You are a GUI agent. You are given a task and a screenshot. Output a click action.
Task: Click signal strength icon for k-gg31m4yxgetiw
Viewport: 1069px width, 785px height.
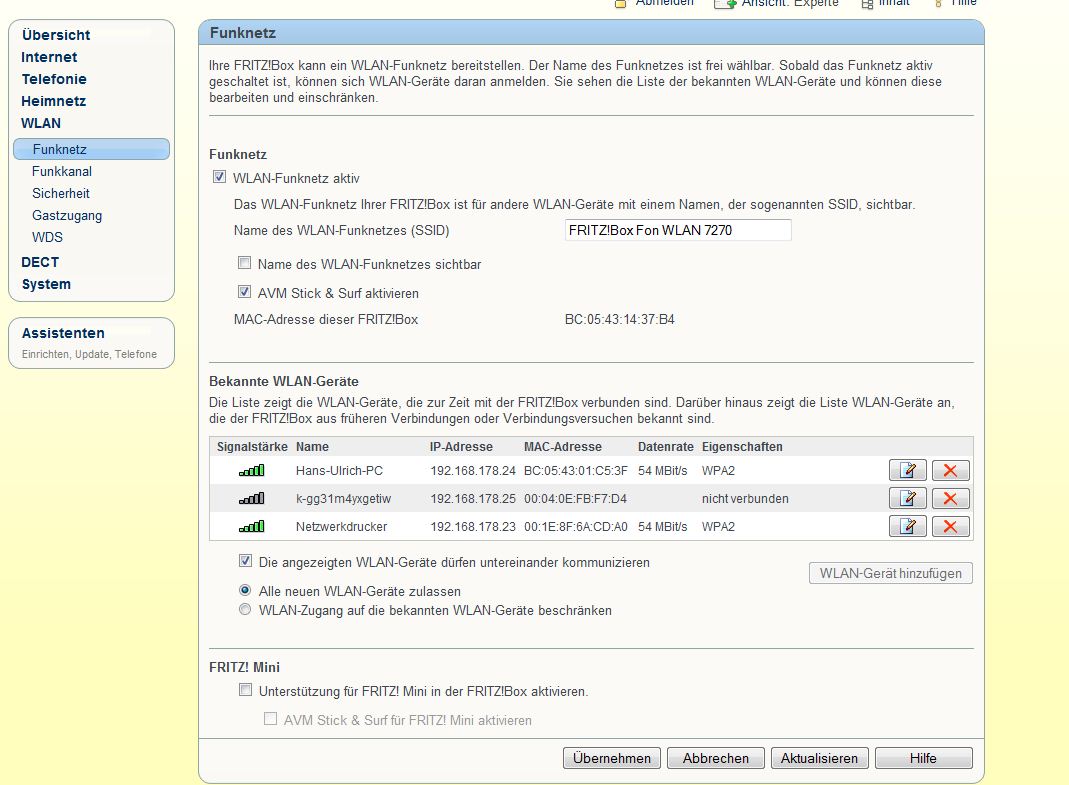(252, 499)
